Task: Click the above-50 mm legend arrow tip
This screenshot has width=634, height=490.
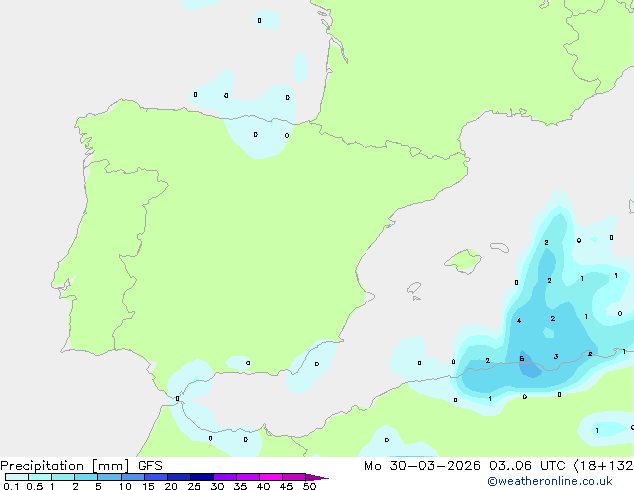Action: coord(317,477)
